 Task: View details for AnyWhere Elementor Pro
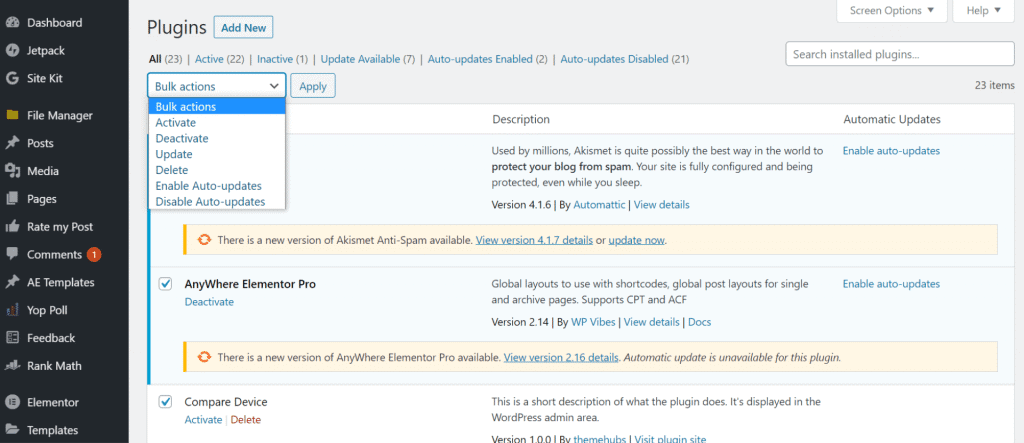click(652, 322)
